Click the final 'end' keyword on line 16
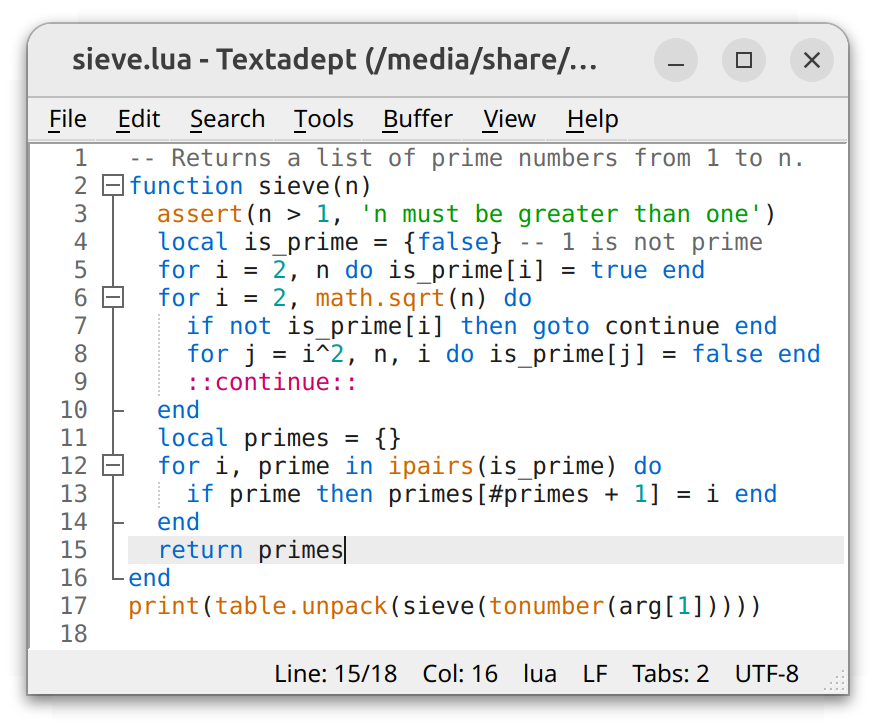The width and height of the screenshot is (876, 728). tap(149, 578)
